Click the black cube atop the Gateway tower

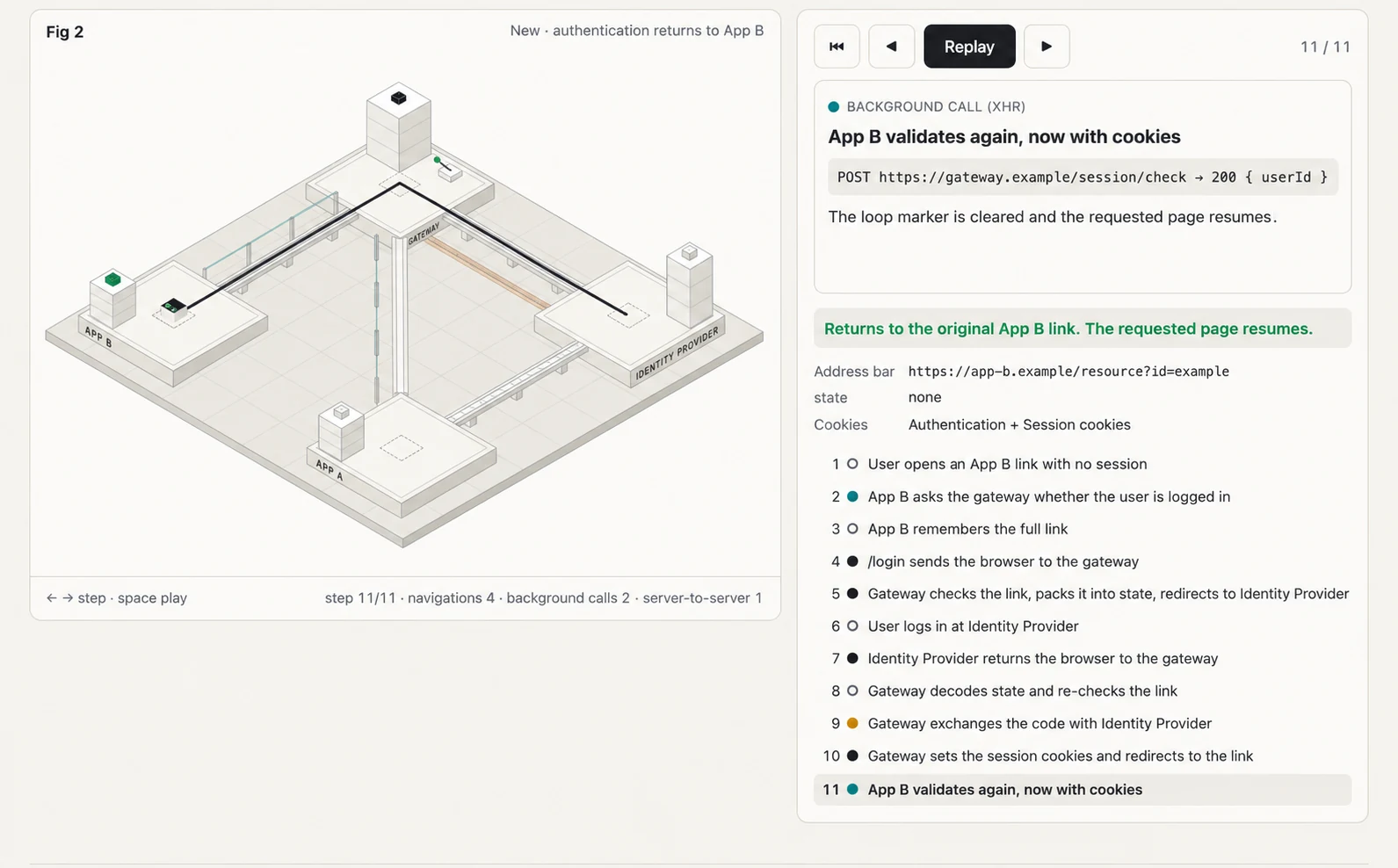(x=399, y=98)
